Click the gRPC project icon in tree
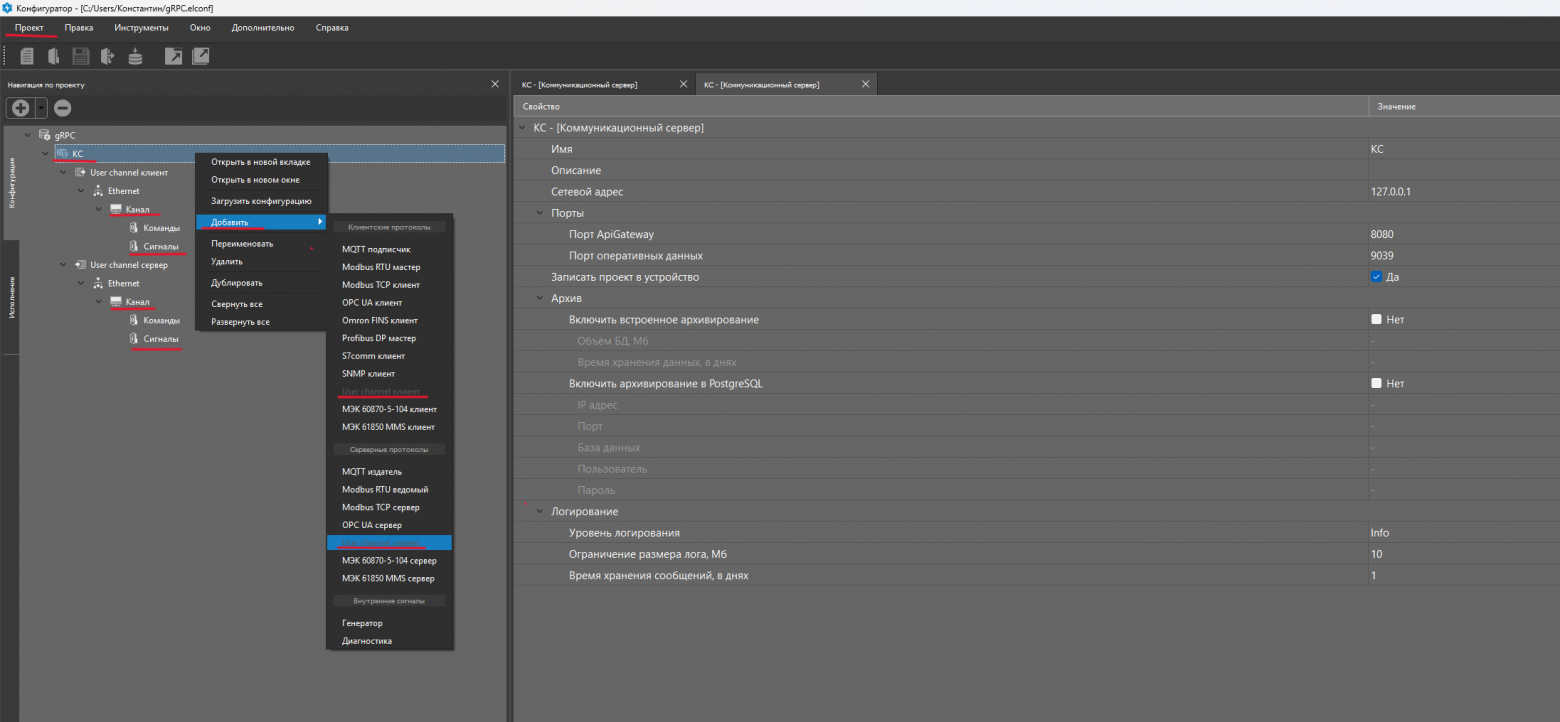This screenshot has height=722, width=1560. (44, 134)
